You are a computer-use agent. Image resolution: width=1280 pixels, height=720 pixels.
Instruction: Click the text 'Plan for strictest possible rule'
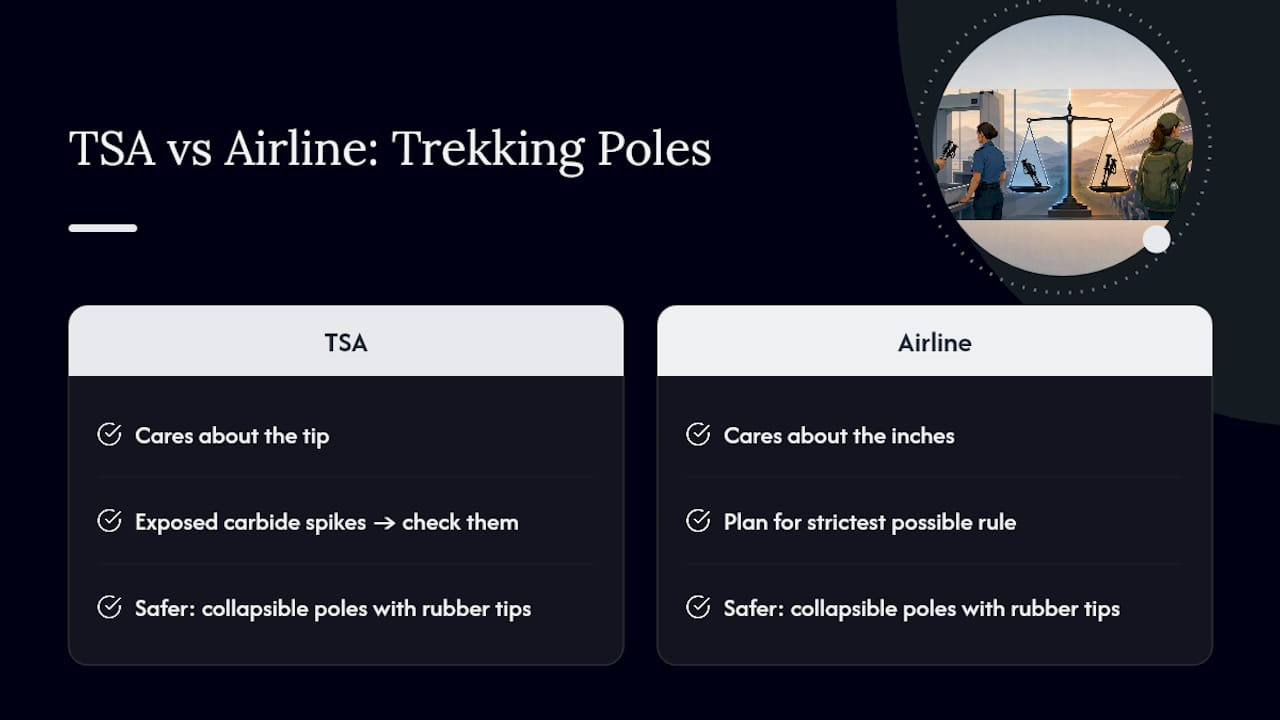click(870, 522)
